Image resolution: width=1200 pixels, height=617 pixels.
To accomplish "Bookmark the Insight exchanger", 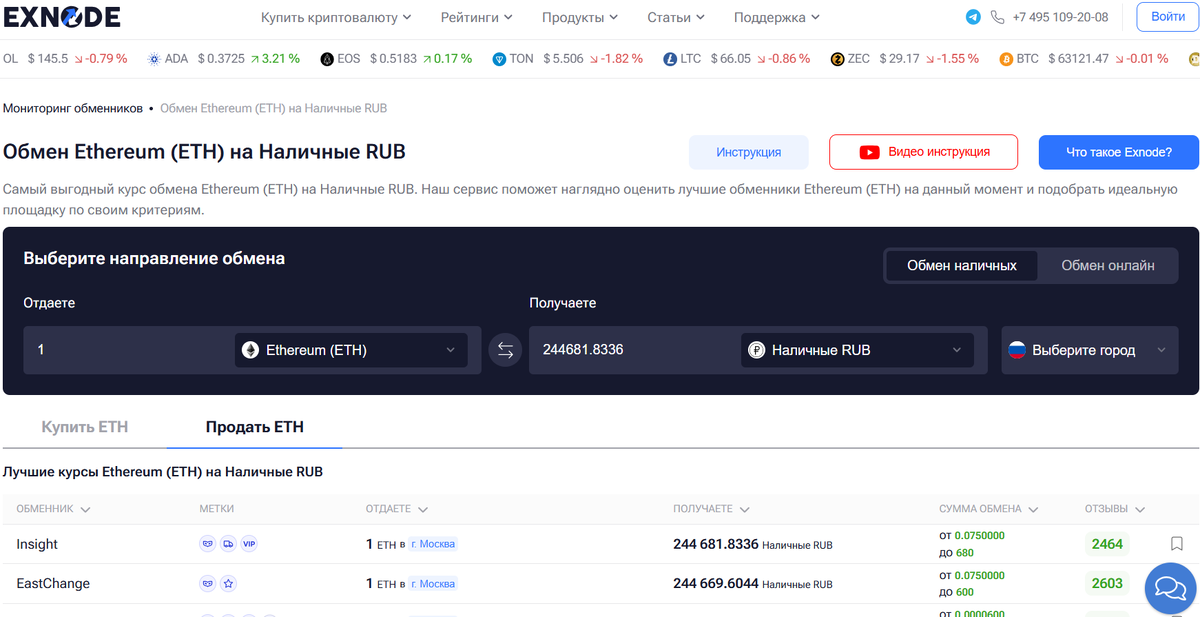I will click(x=1177, y=544).
